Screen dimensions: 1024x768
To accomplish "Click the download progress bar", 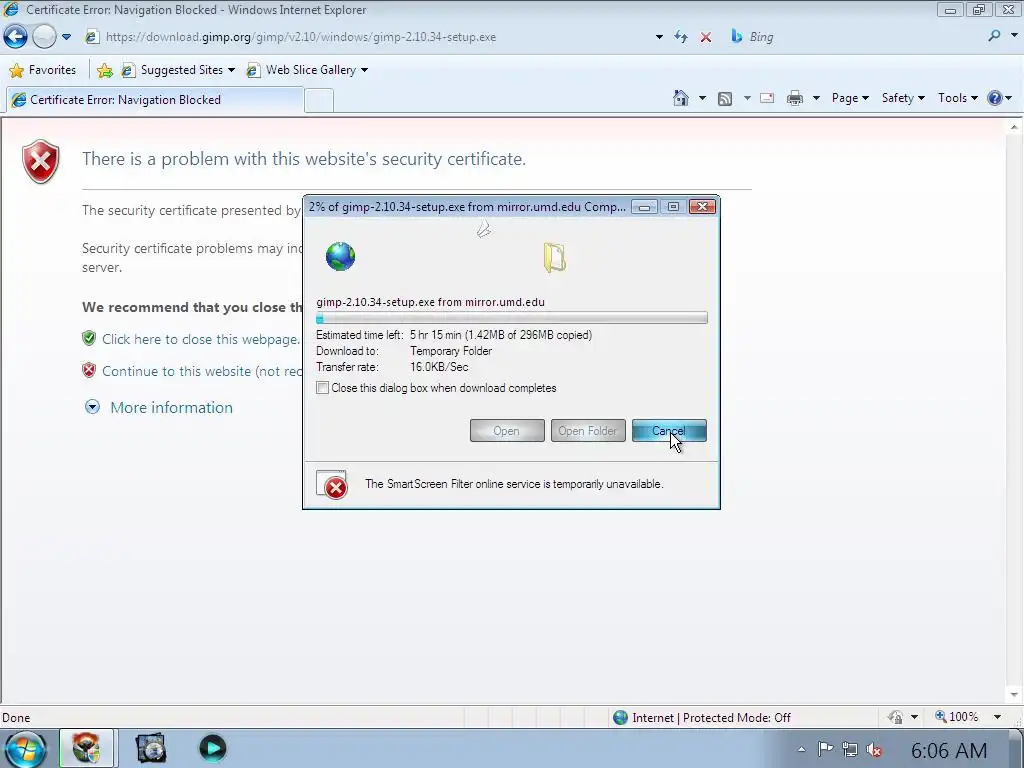I will (511, 318).
